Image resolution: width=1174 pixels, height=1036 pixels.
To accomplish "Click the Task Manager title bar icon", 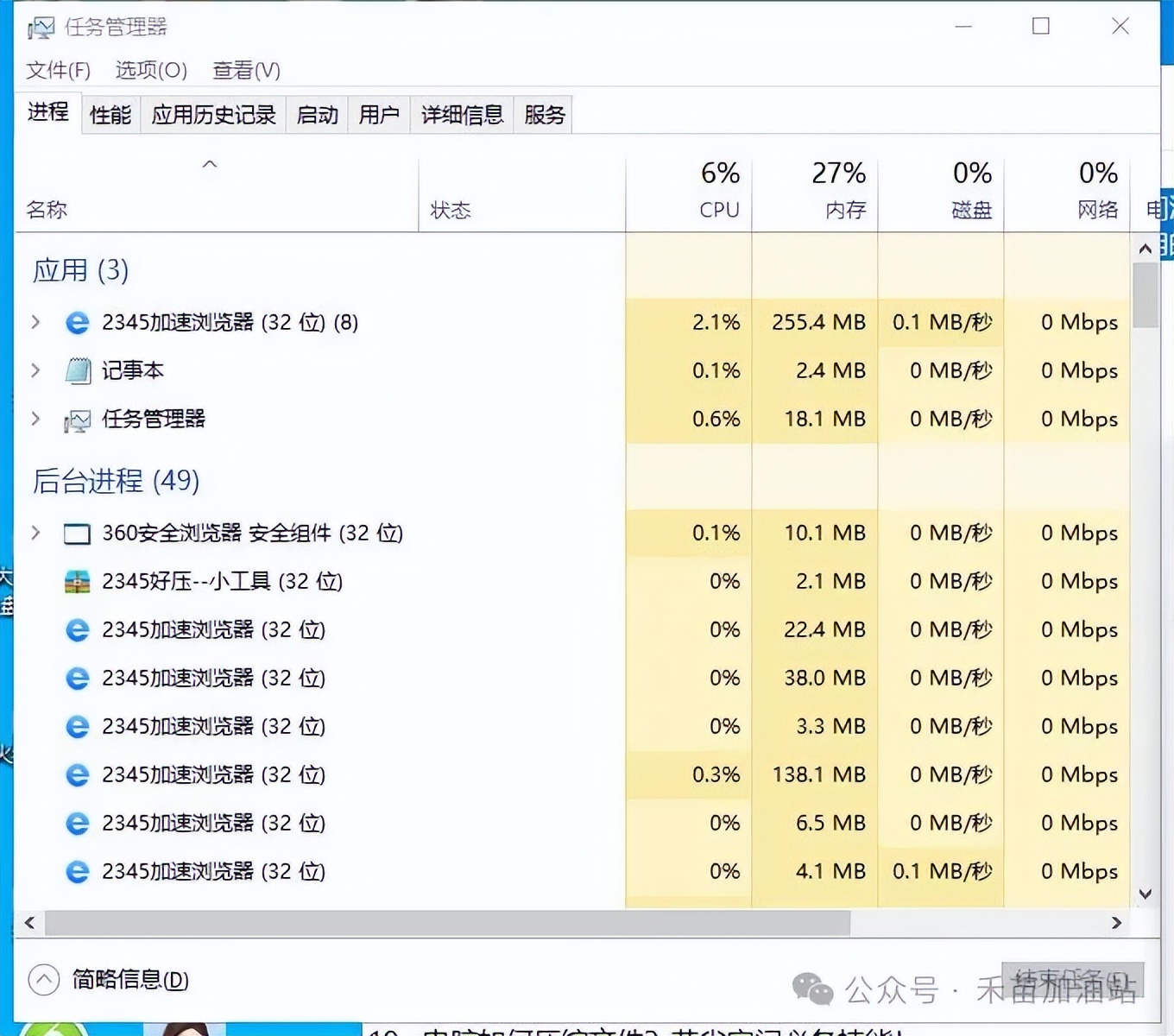I will (41, 28).
